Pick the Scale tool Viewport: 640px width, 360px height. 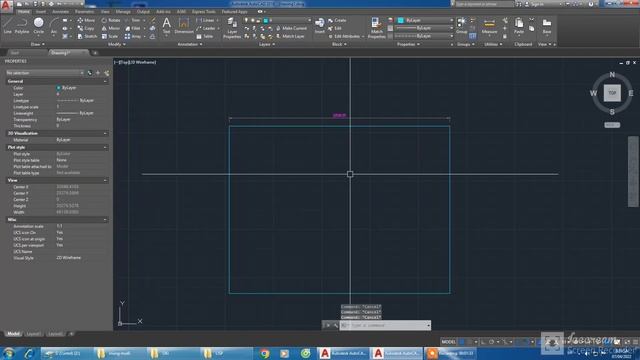coord(110,36)
